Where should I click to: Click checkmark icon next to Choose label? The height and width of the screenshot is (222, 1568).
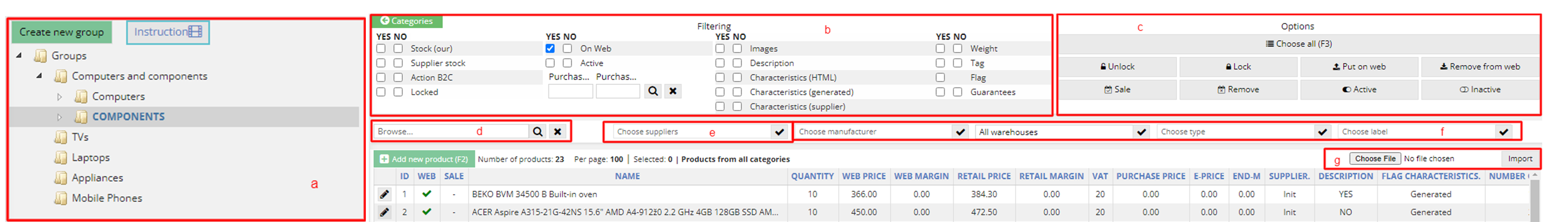pyautogui.click(x=1503, y=132)
